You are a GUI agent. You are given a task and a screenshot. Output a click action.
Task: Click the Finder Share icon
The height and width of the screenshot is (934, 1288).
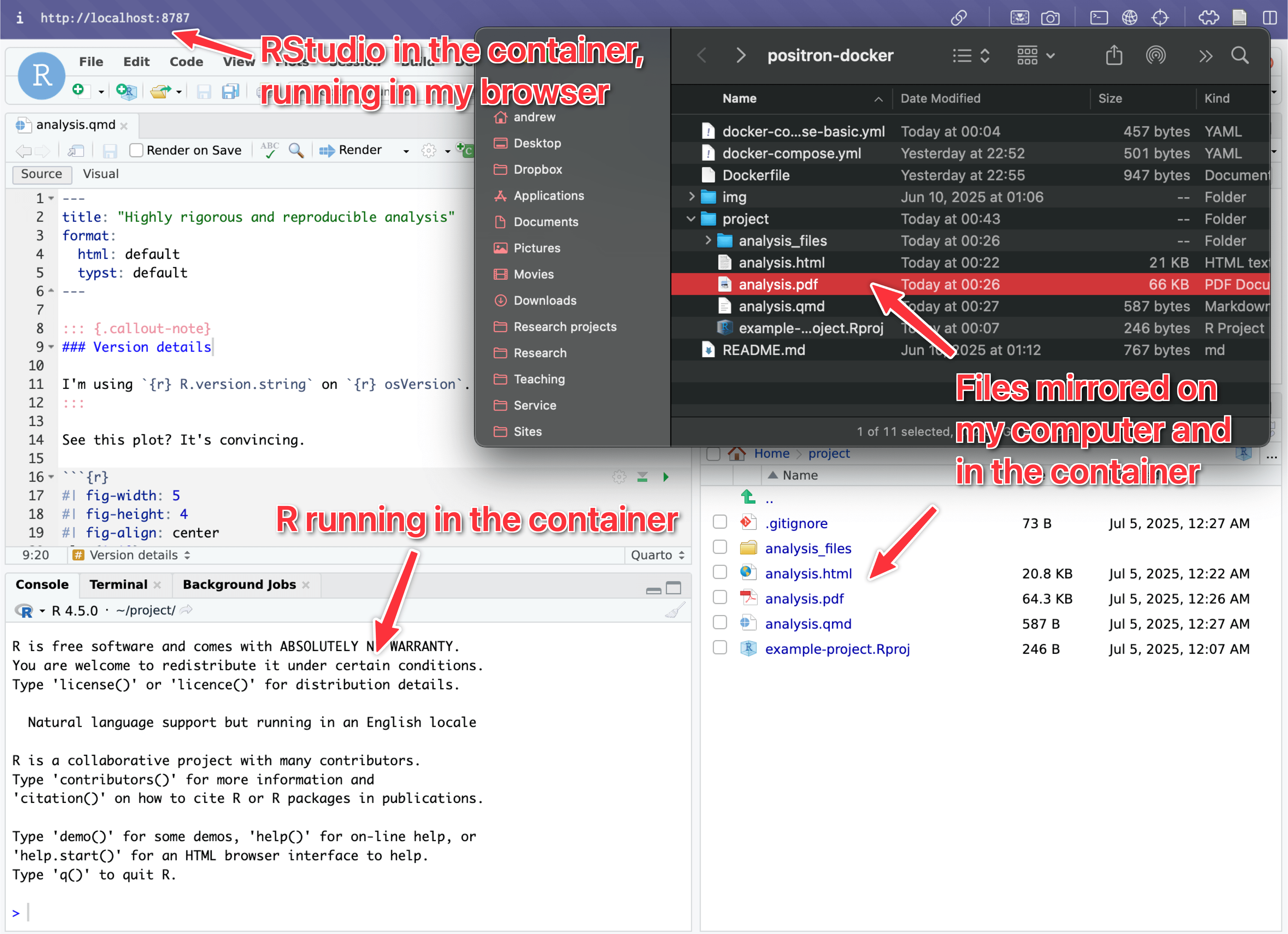[x=1114, y=55]
